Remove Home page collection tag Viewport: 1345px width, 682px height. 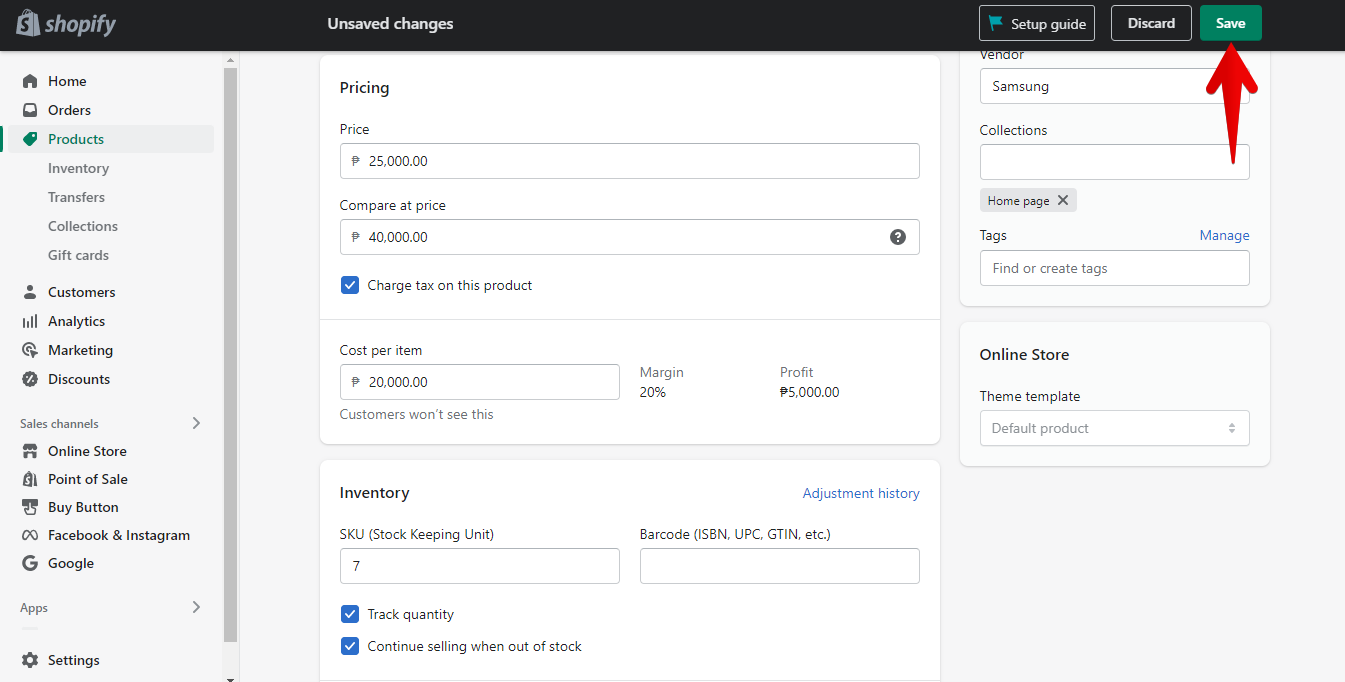pos(1063,200)
